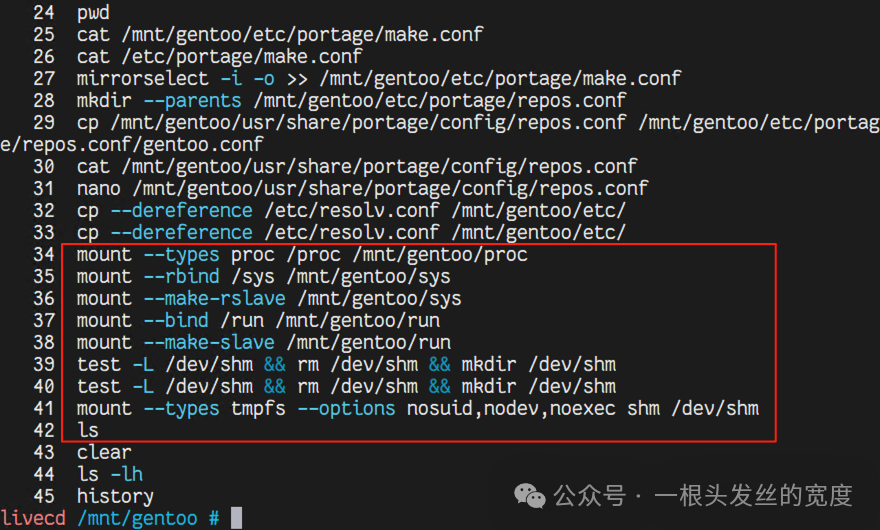Screen dimensions: 880x530
Task: Click the '--rbind' option on line 35
Action: [x=181, y=277]
